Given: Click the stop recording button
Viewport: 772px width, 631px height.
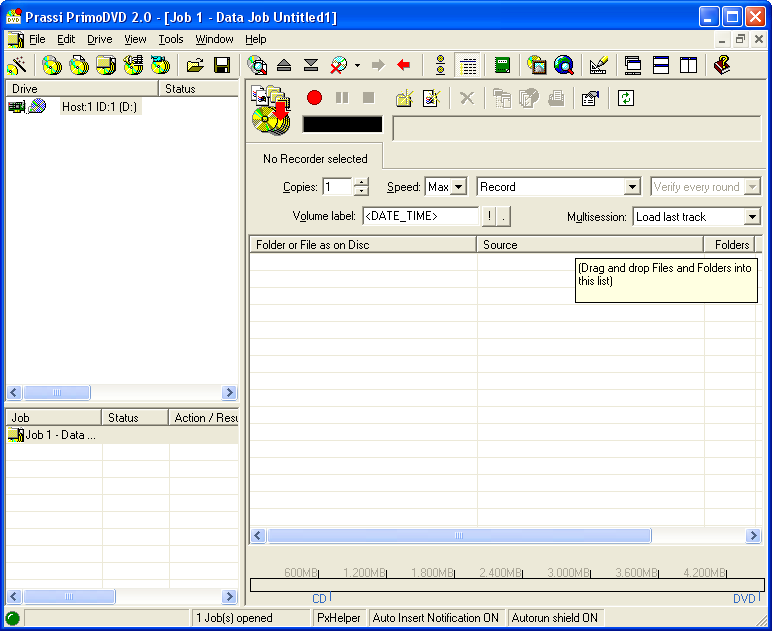Looking at the screenshot, I should (x=368, y=97).
